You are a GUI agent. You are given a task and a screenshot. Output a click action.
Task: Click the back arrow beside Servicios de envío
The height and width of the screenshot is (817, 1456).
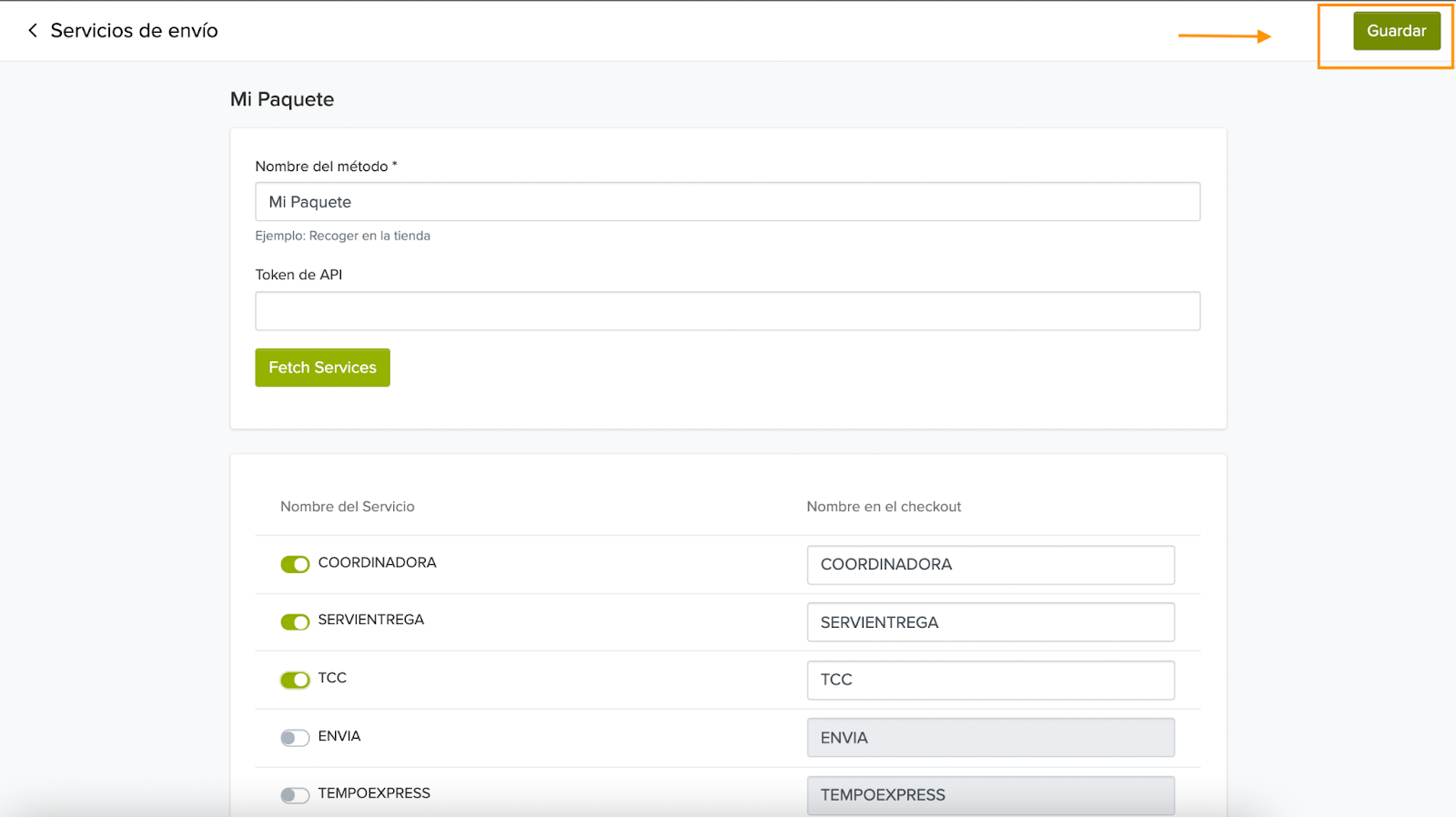click(x=33, y=31)
